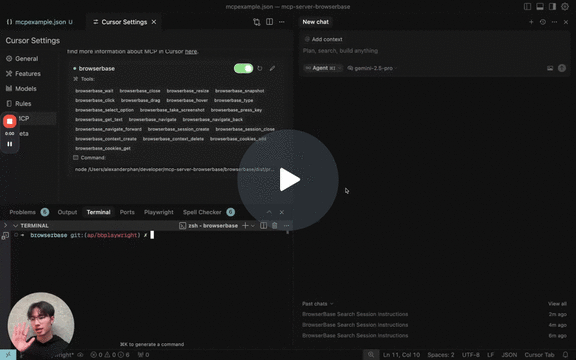Image resolution: width=576 pixels, height=360 pixels.
Task: Refresh the browserbase MCP server
Action: [x=260, y=68]
